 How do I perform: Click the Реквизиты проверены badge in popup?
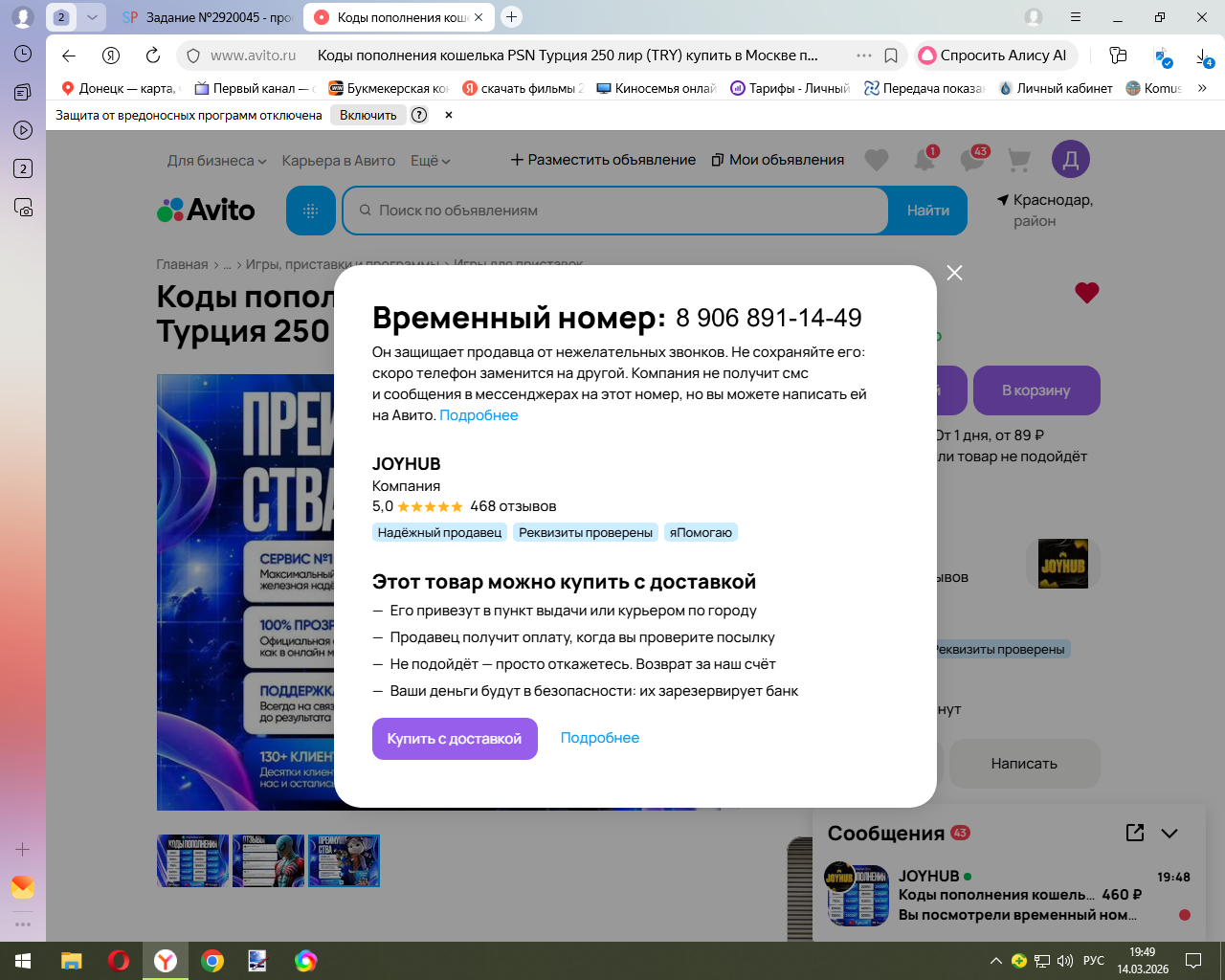coord(586,532)
